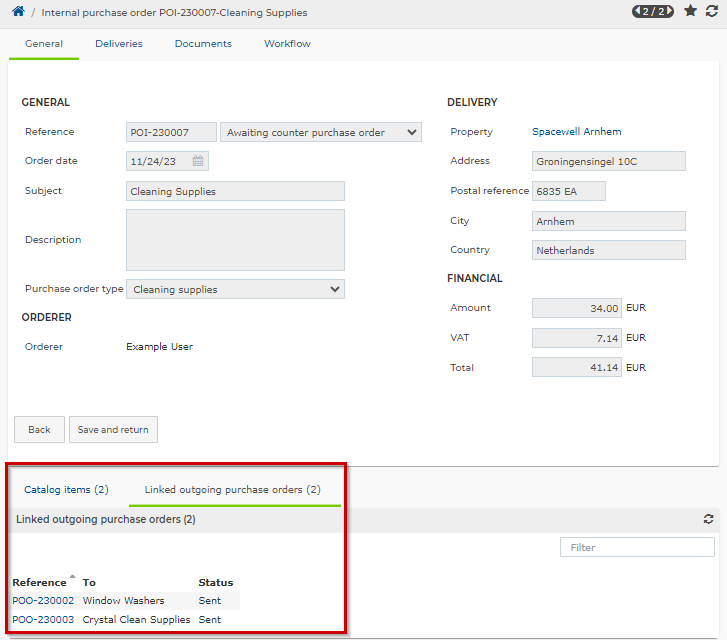727x640 pixels.
Task: Click the To column header
Action: 89,582
